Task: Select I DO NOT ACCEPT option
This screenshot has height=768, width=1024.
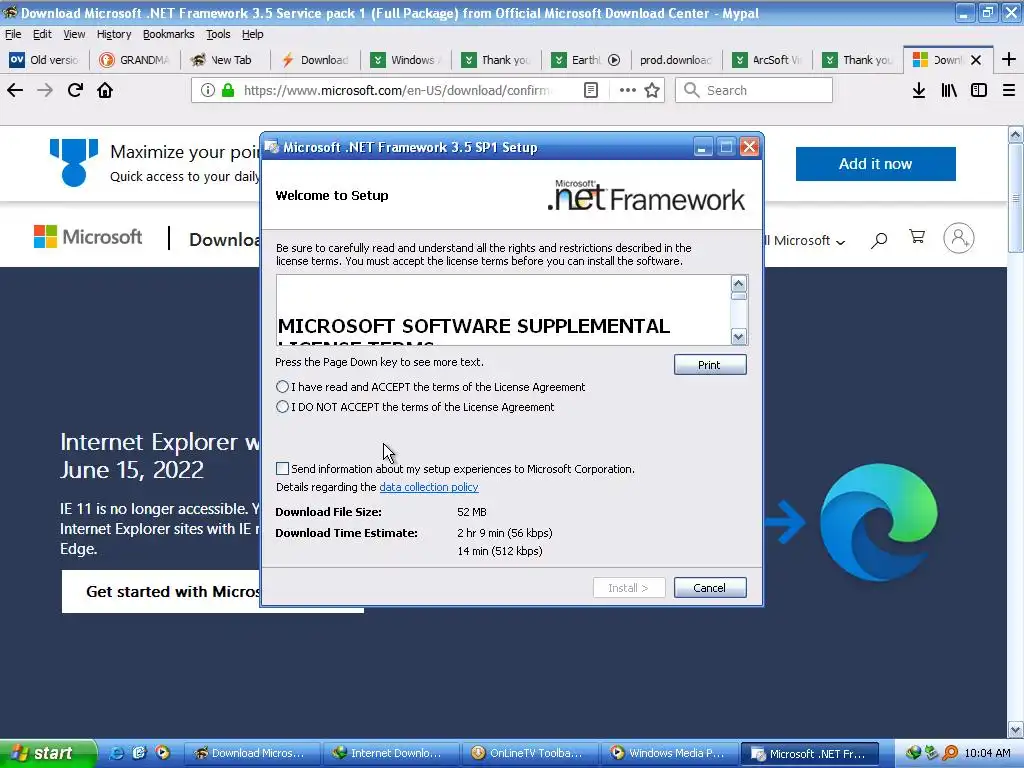Action: coord(282,407)
